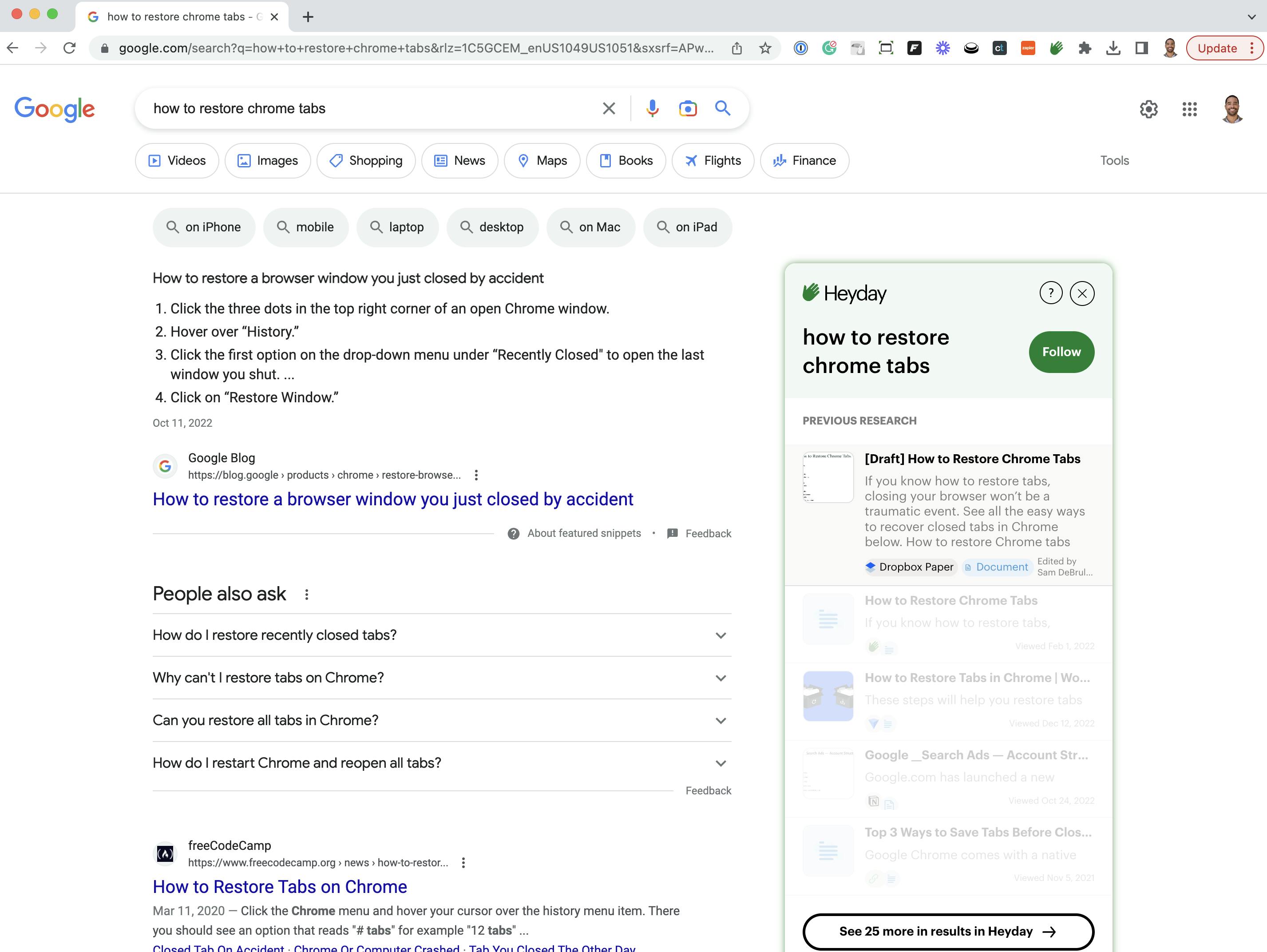Viewport: 1267px width, 952px height.
Task: Click the Dropbox Paper tag
Action: [x=910, y=567]
